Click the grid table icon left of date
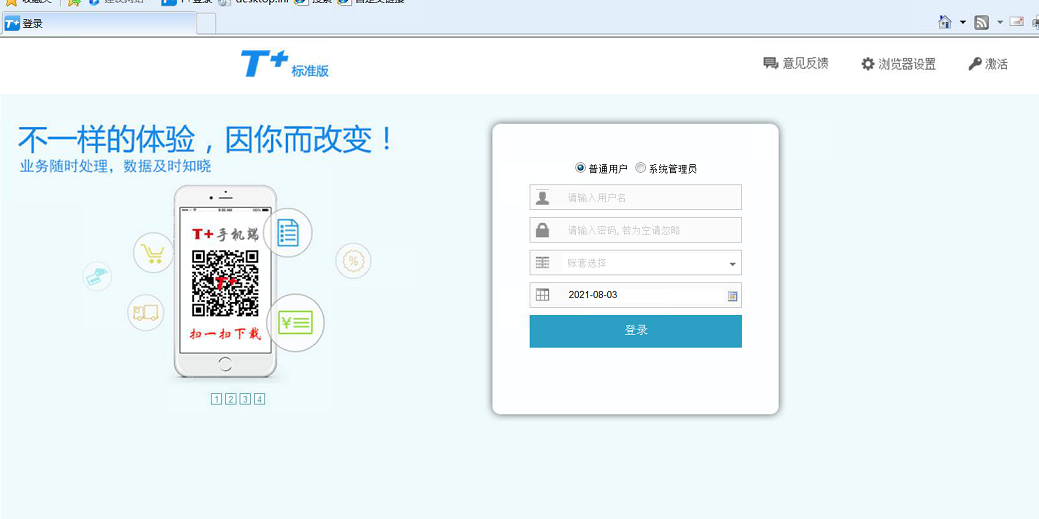 [x=543, y=295]
